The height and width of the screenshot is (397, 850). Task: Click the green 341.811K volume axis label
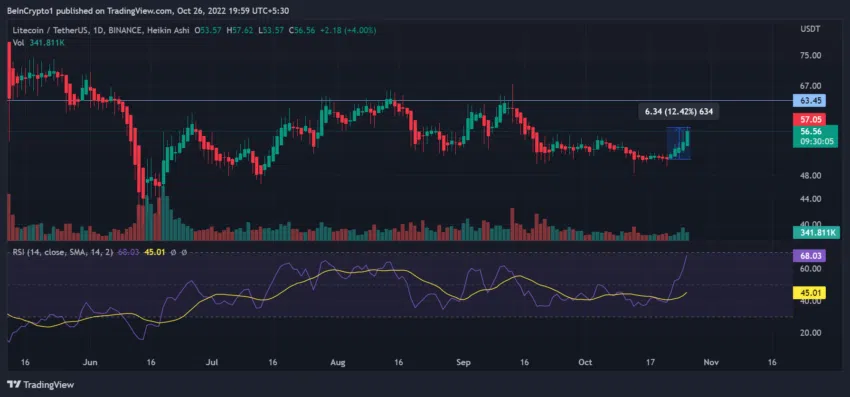click(816, 233)
